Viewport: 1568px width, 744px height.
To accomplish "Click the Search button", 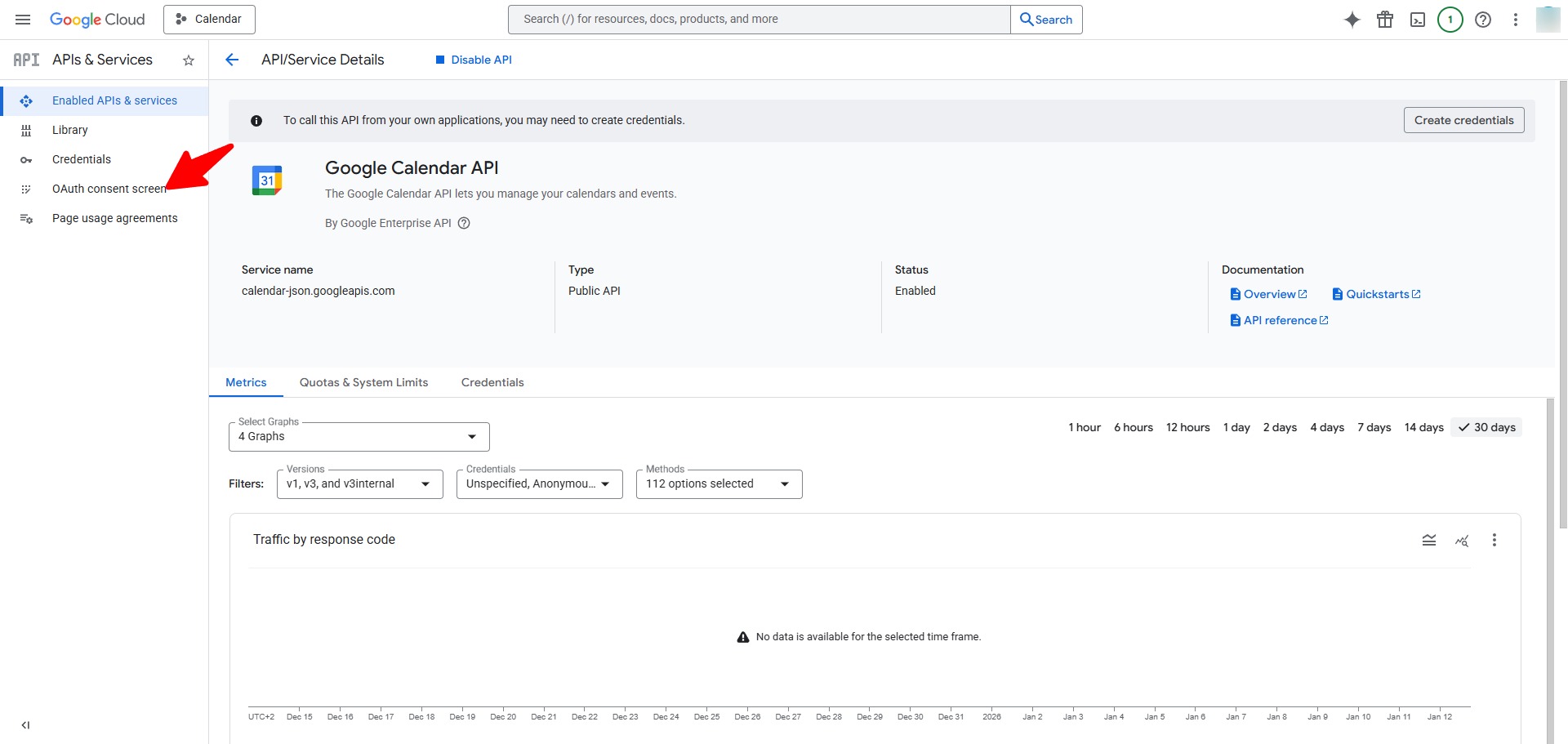I will 1046,20.
